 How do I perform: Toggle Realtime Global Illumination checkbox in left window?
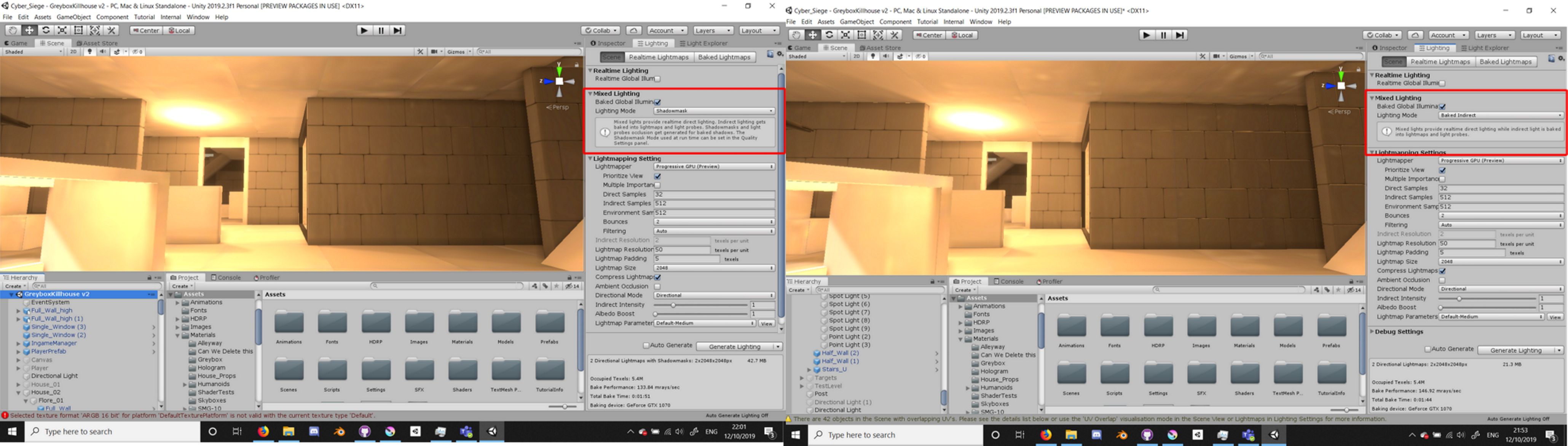click(657, 79)
